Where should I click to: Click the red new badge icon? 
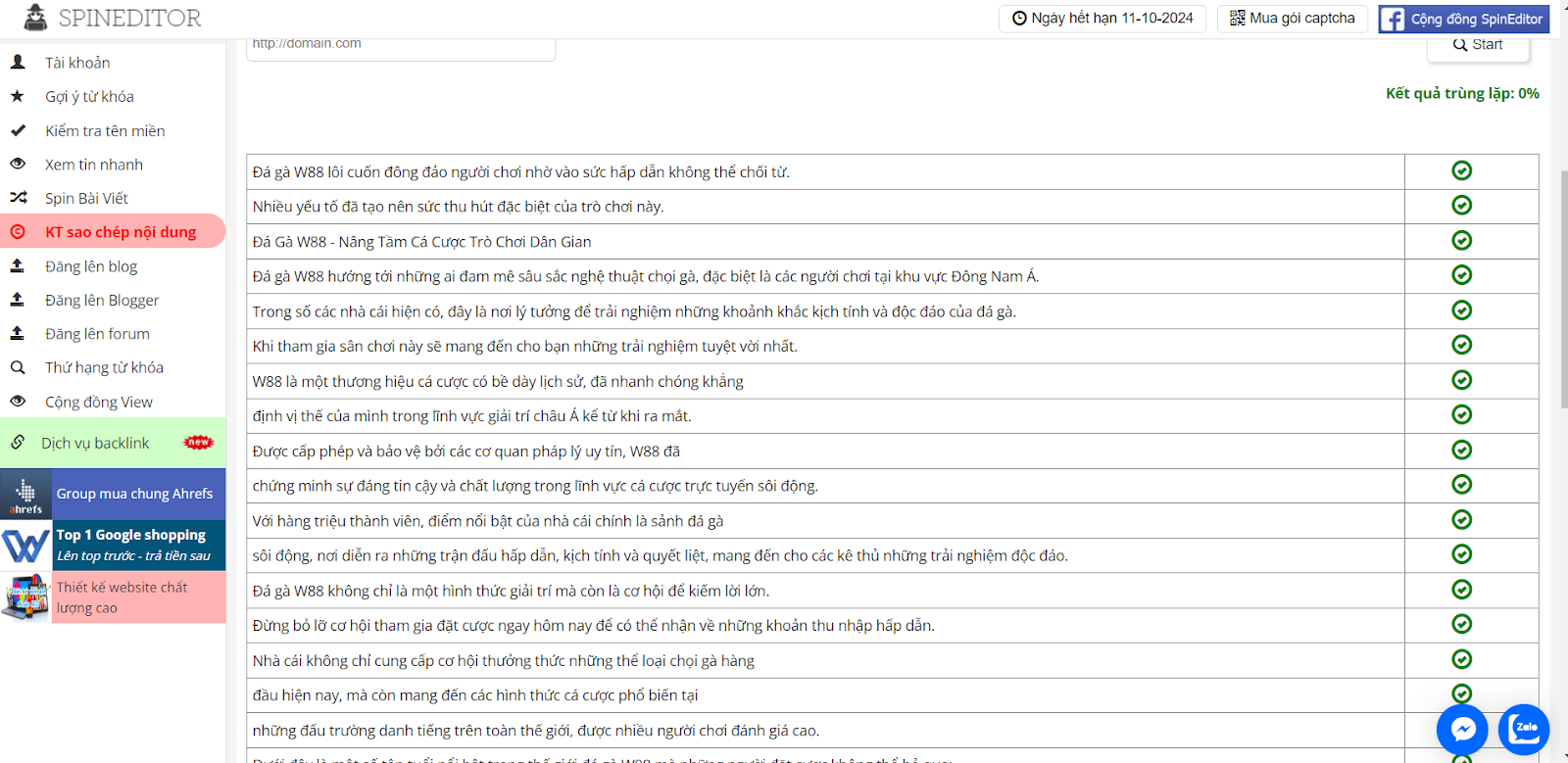pyautogui.click(x=198, y=443)
